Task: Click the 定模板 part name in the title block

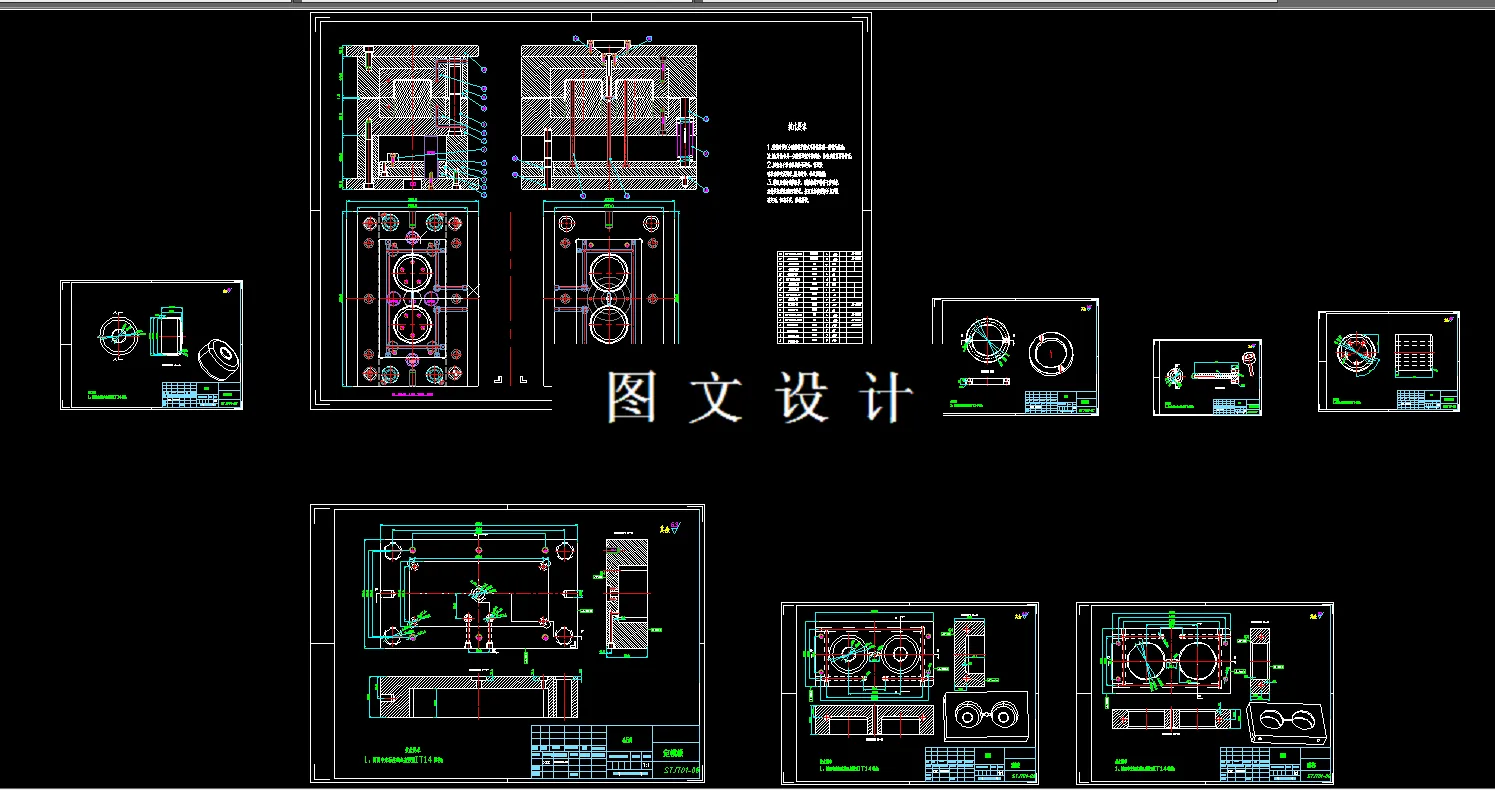Action: click(x=673, y=754)
